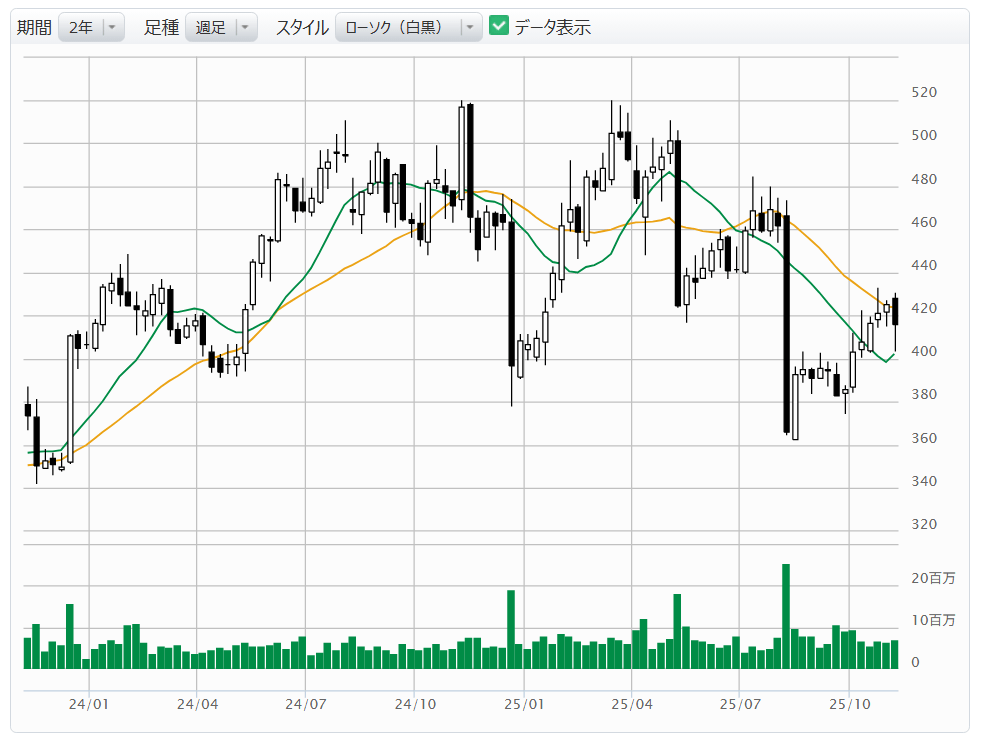Click the arrow beside 週足
Image resolution: width=983 pixels, height=739 pixels.
(x=244, y=28)
